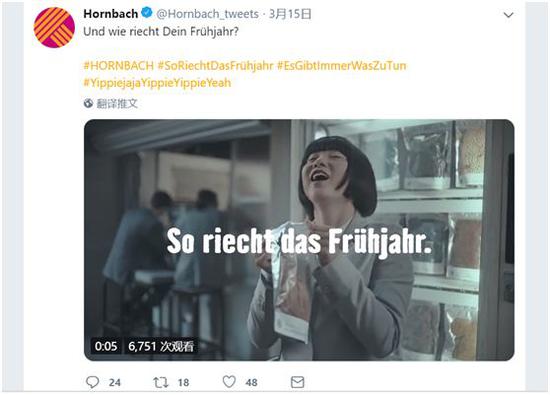Open the 3月15日 tweet date link
550x395 pixels.
[x=290, y=14]
